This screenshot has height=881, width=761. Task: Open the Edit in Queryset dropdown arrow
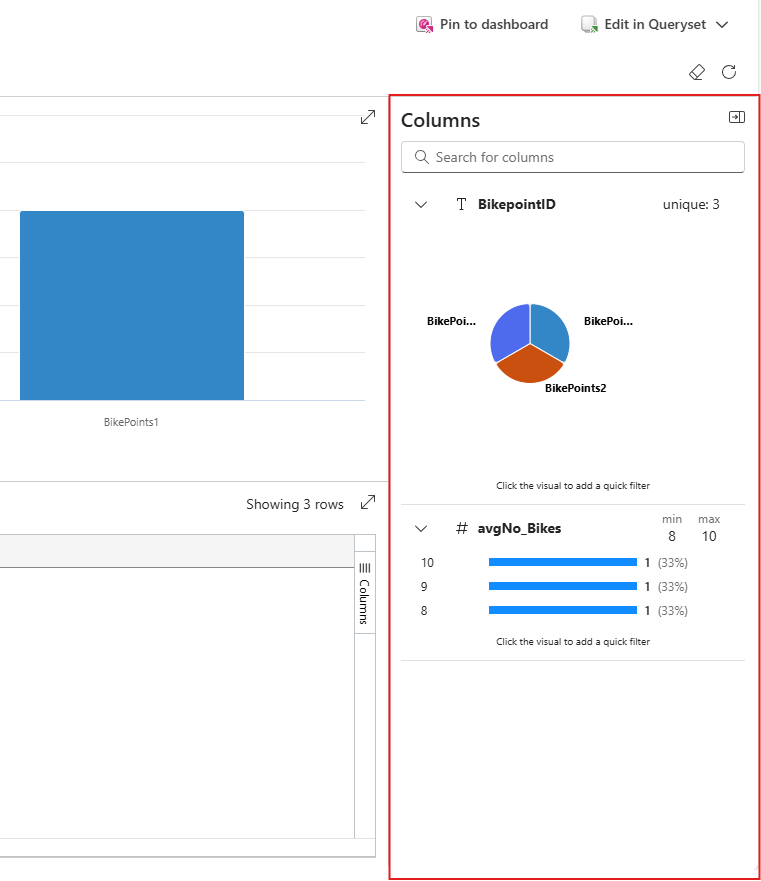coord(722,25)
